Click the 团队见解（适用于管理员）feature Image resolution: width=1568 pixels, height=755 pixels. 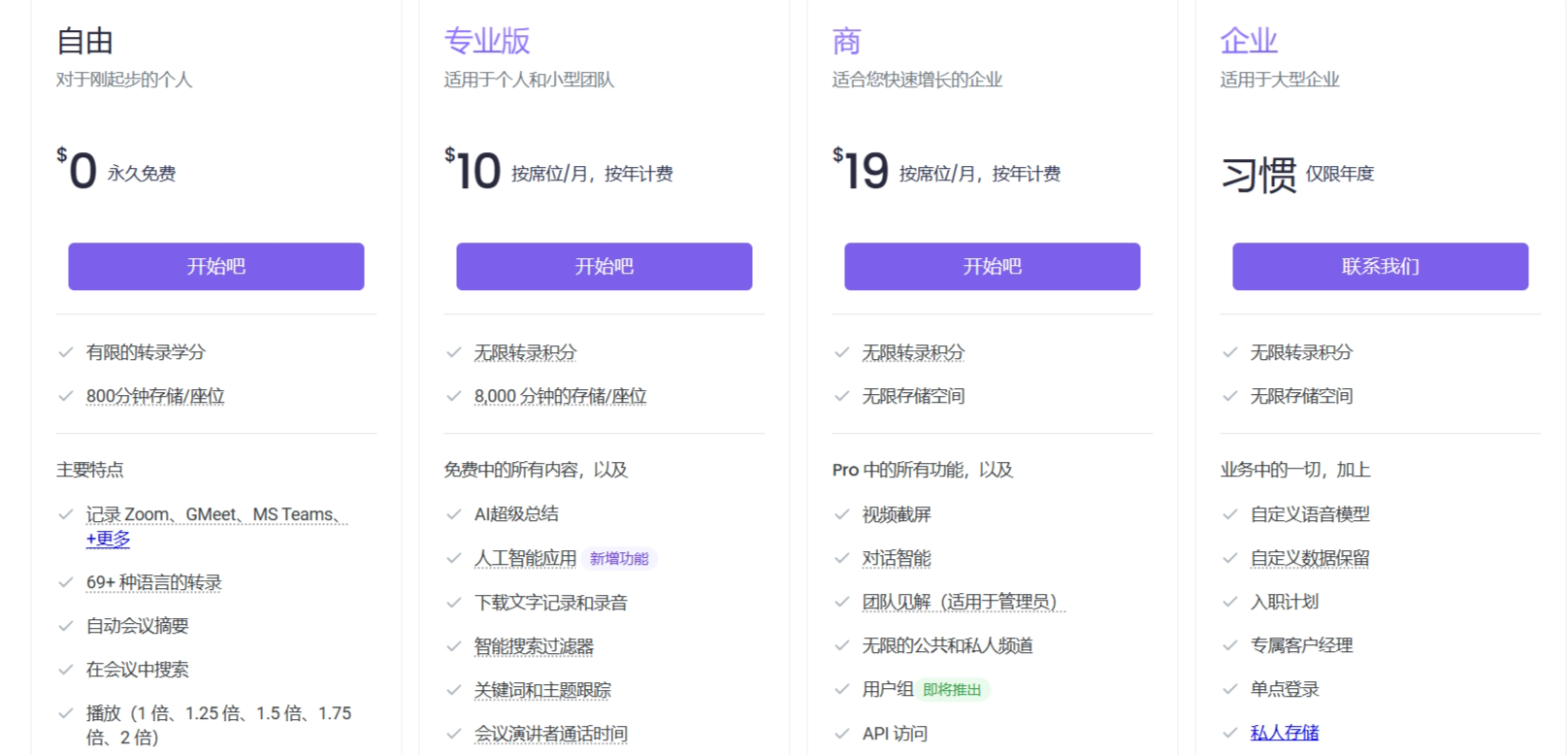[963, 602]
